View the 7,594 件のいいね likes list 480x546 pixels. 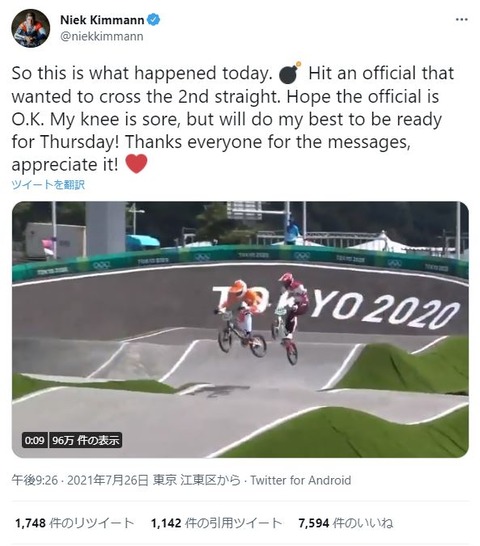point(346,523)
